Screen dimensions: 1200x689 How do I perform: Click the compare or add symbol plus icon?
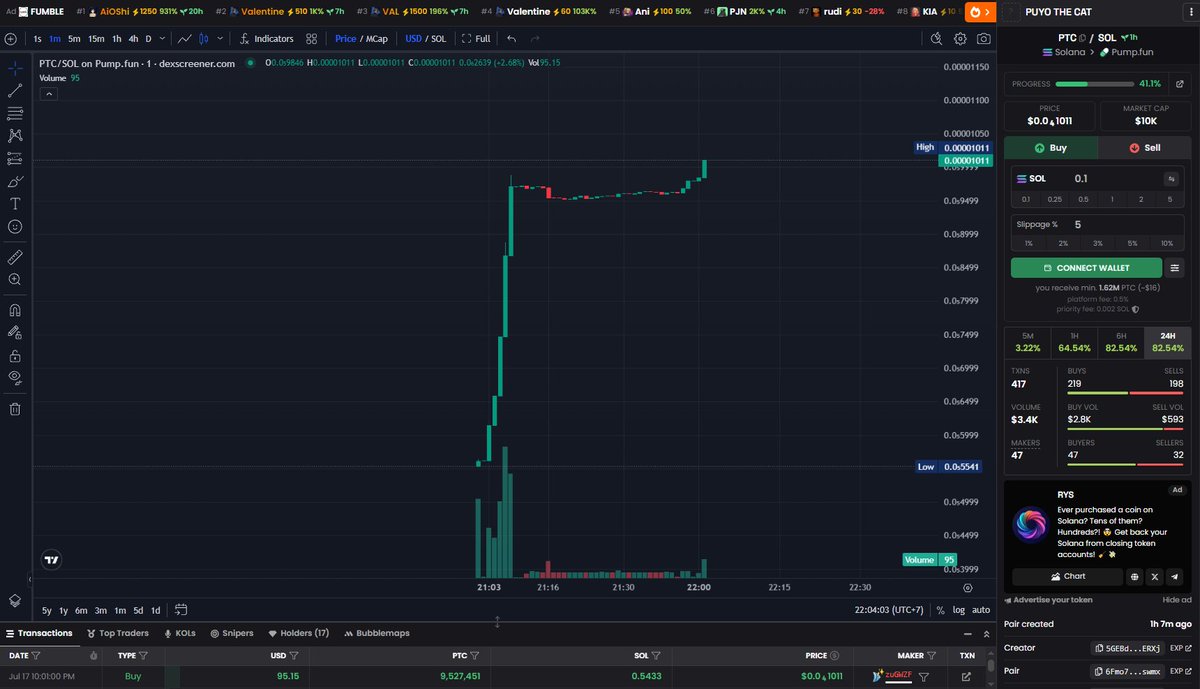point(11,39)
